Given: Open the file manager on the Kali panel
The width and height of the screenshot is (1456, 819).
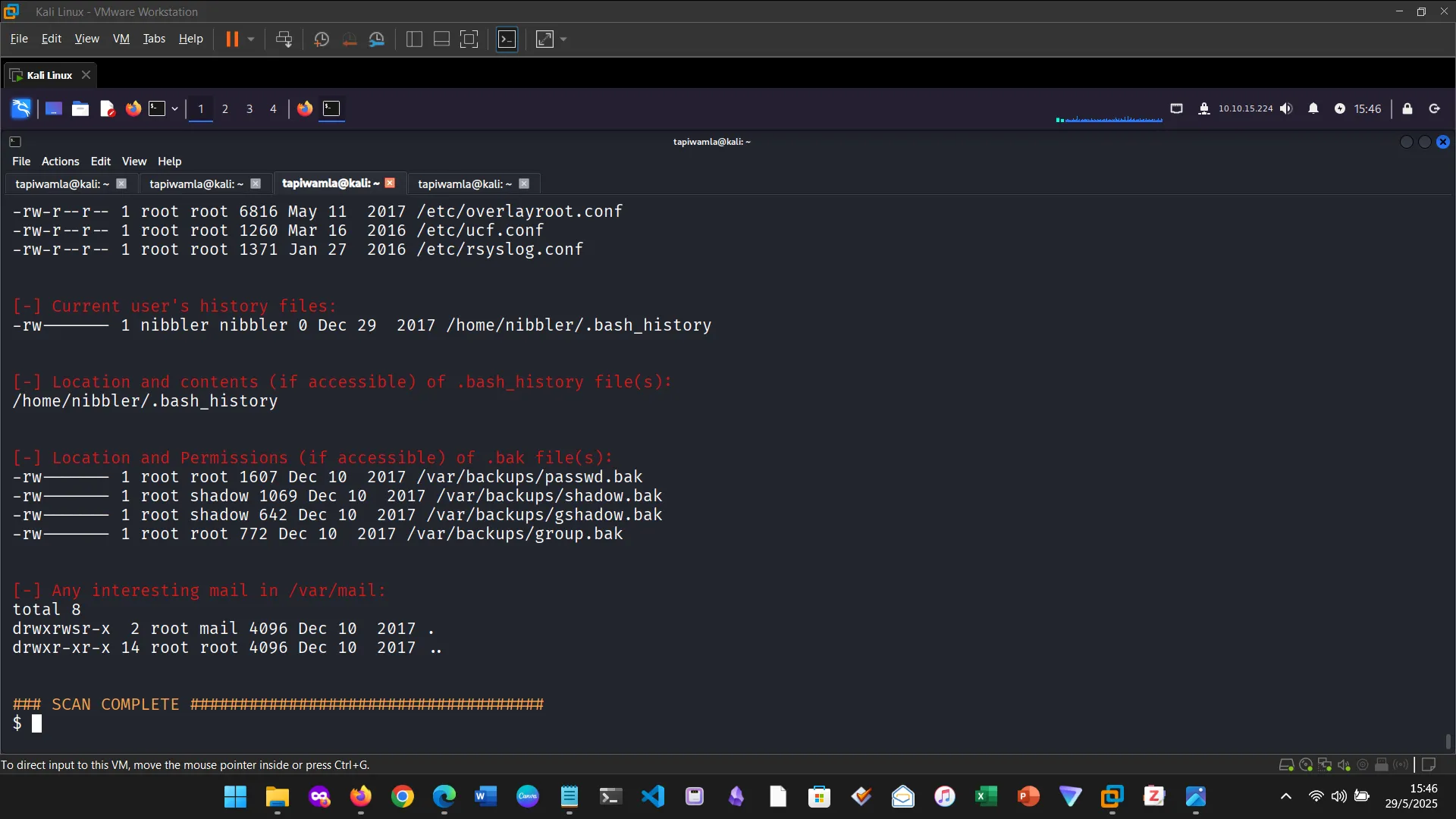Looking at the screenshot, I should (x=80, y=108).
